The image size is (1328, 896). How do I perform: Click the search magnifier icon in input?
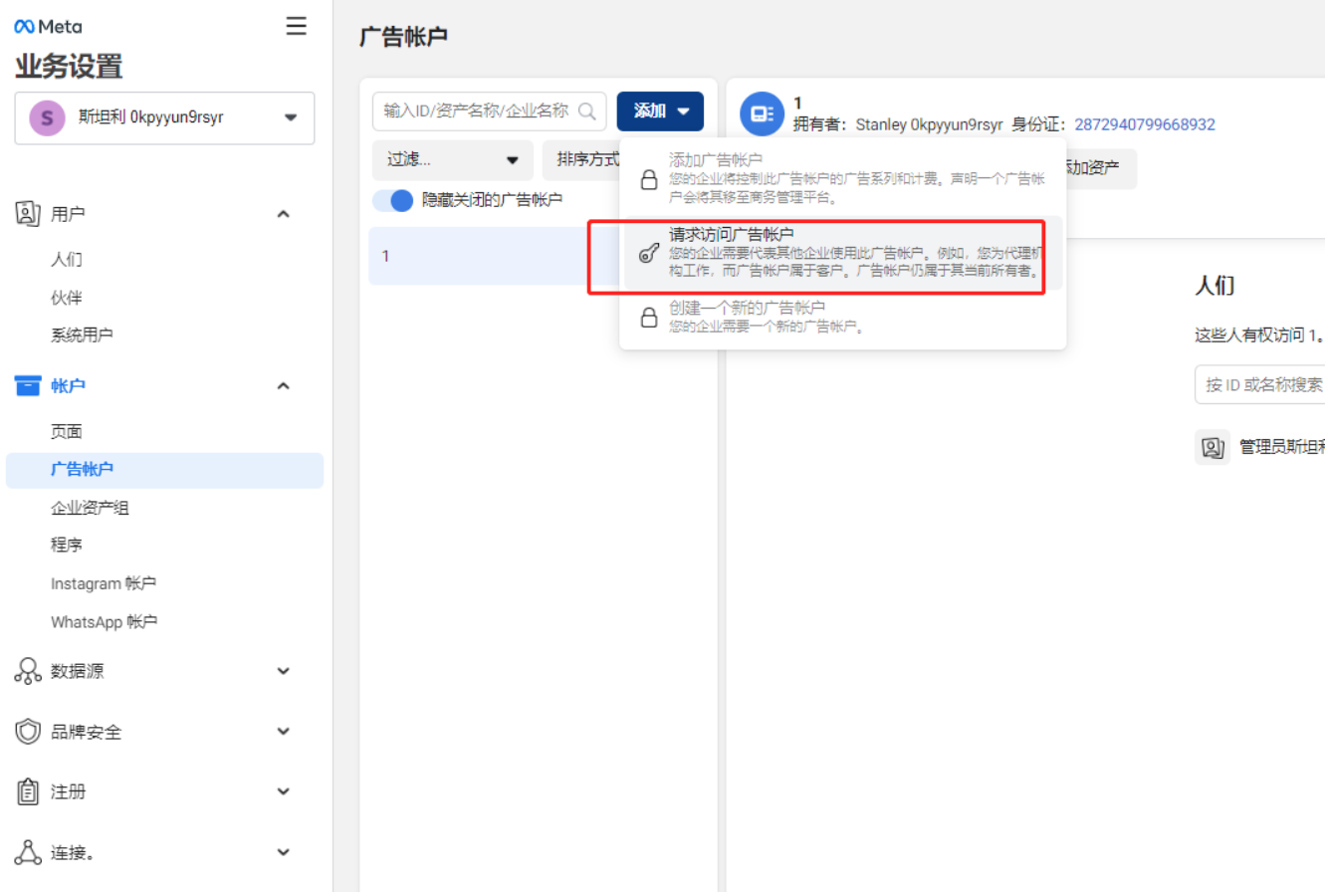tap(587, 112)
